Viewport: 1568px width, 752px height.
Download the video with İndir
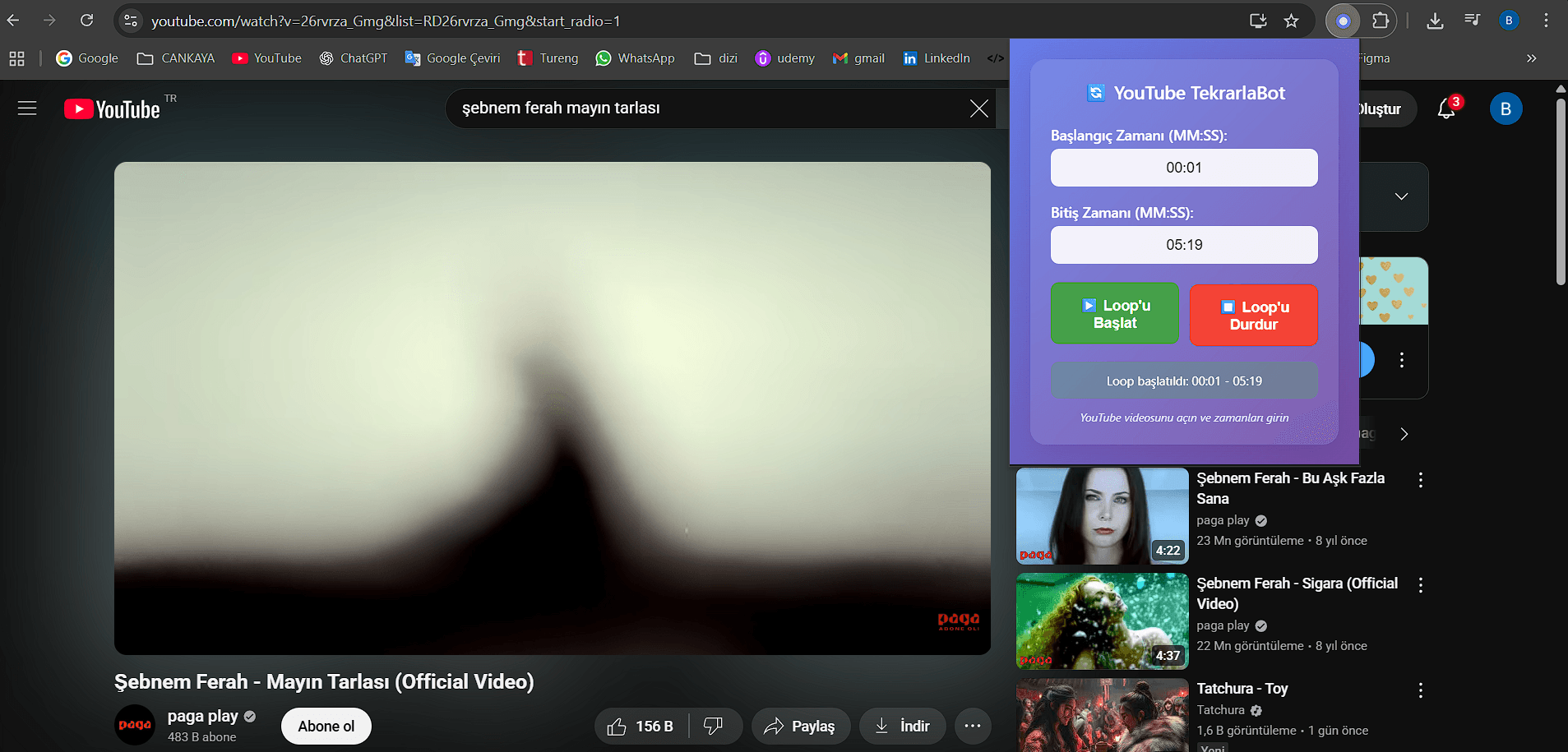click(x=902, y=727)
